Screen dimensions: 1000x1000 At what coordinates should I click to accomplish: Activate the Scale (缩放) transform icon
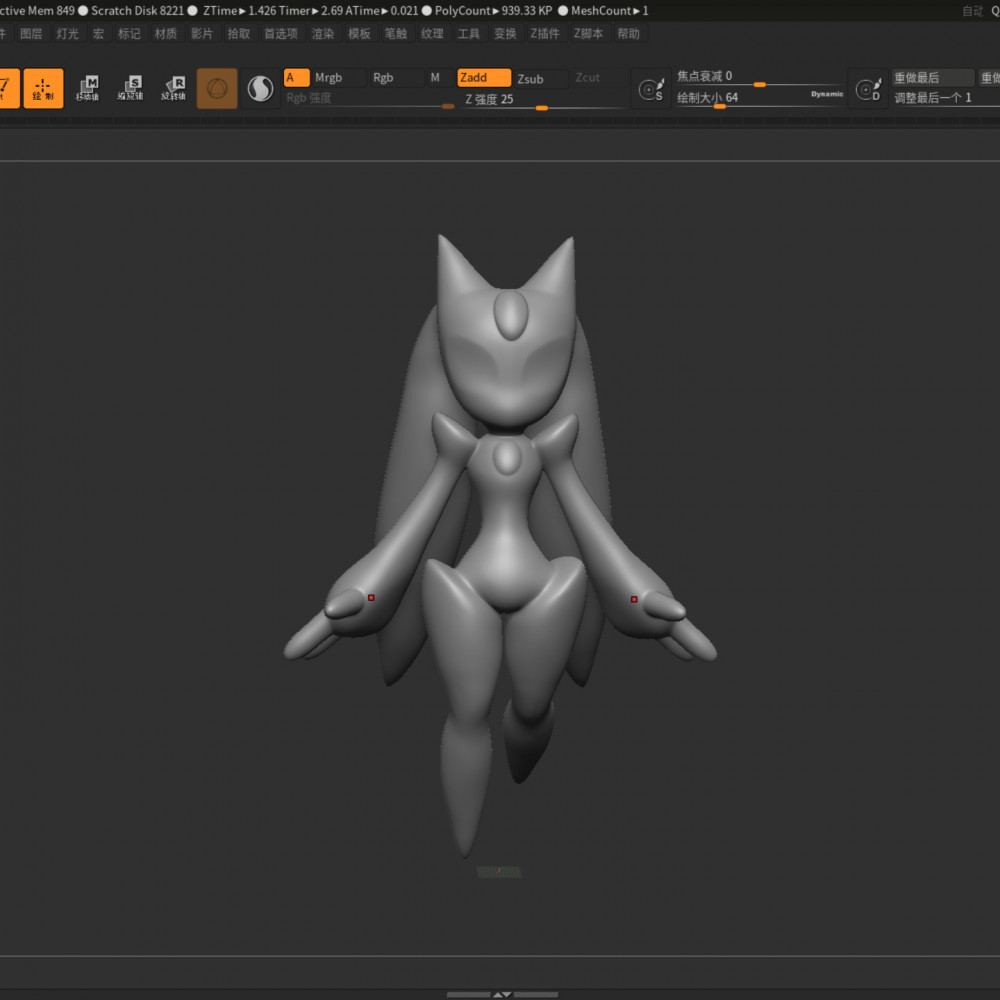click(x=130, y=88)
